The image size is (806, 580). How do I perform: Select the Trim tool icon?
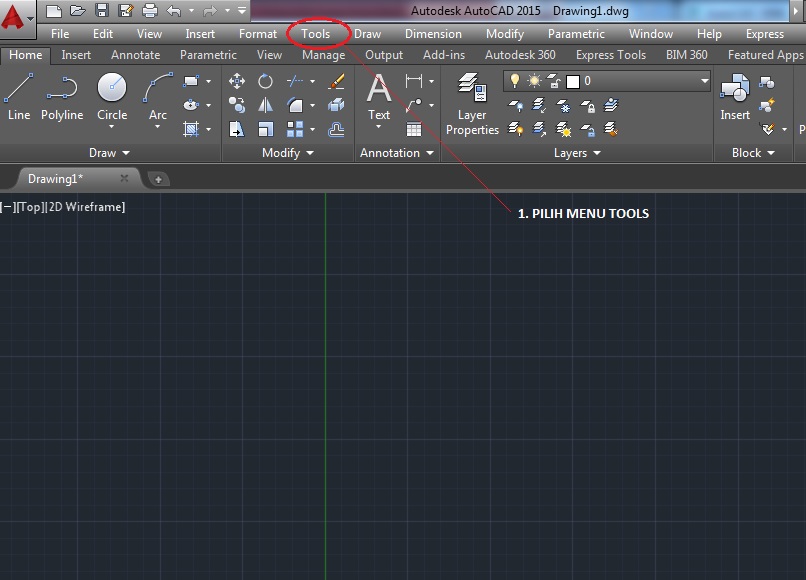(295, 81)
